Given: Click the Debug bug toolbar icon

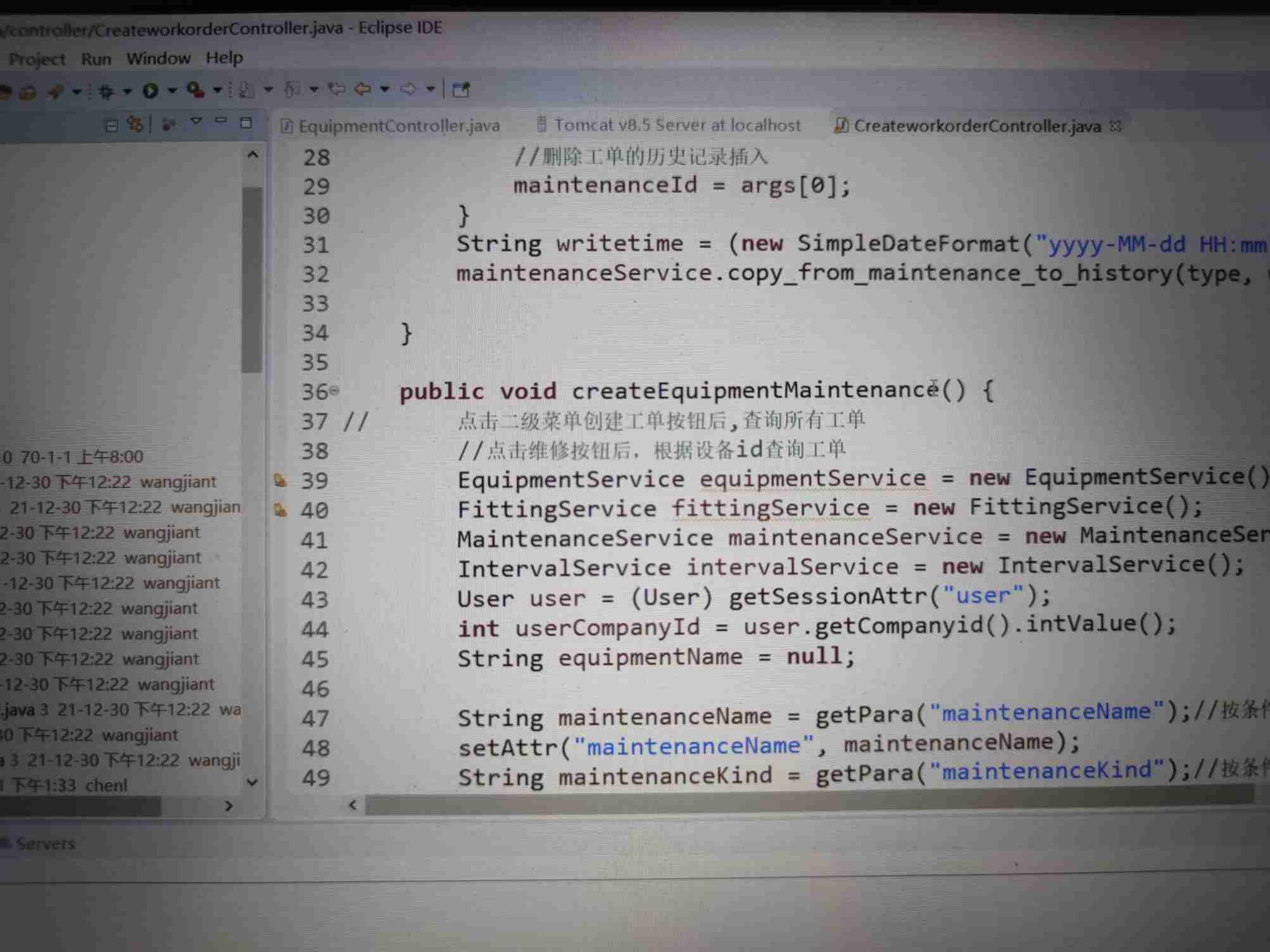Looking at the screenshot, I should point(106,92).
